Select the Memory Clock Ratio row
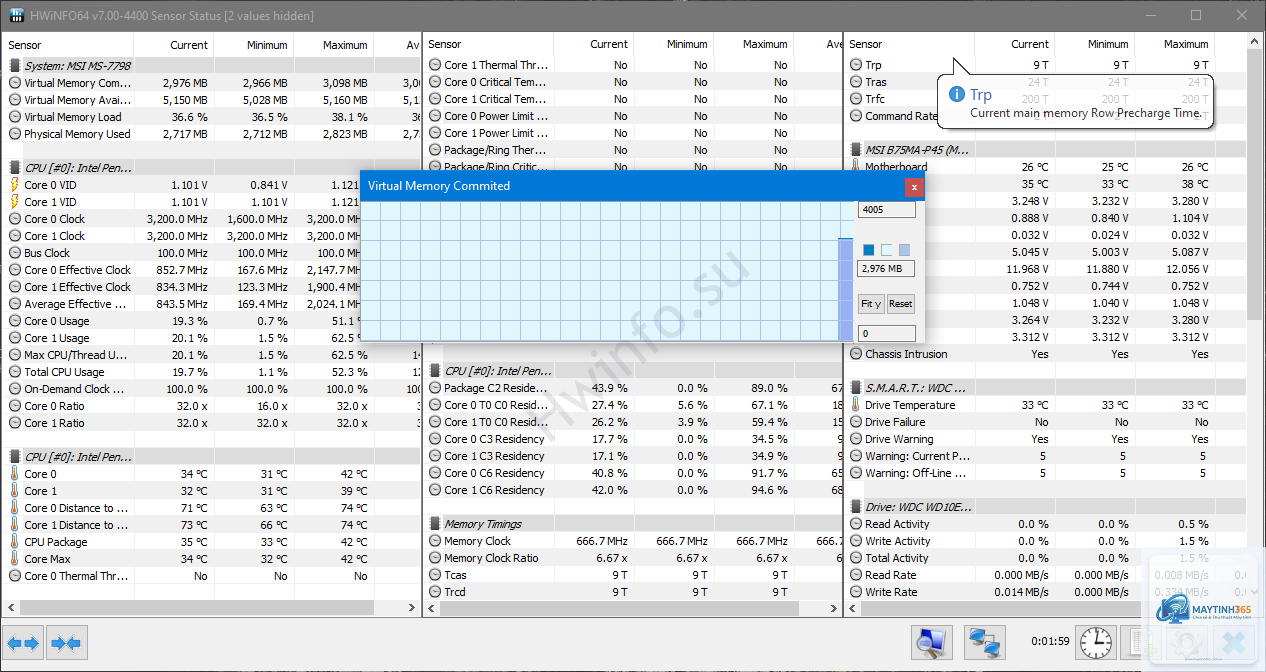Image resolution: width=1266 pixels, height=672 pixels. pyautogui.click(x=634, y=558)
